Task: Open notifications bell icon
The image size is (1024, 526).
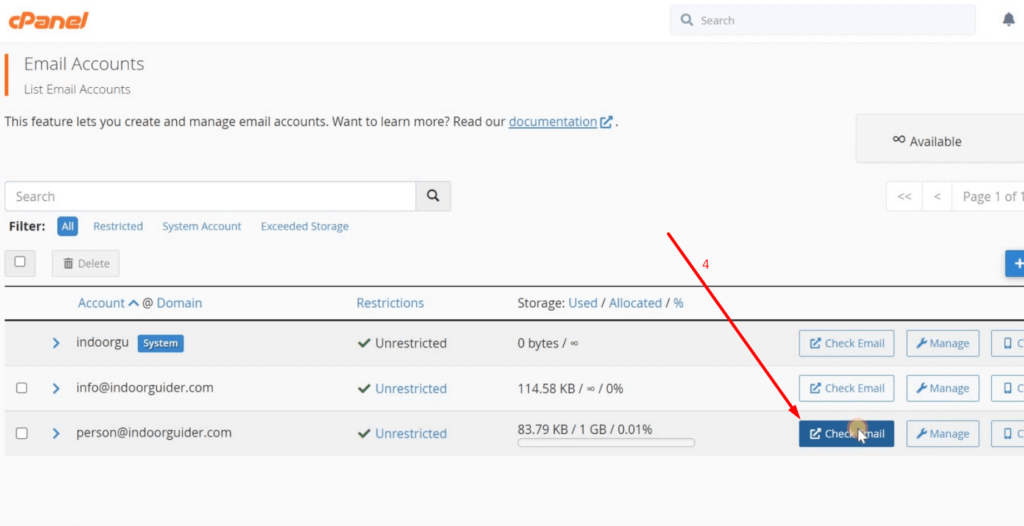Action: tap(1009, 20)
